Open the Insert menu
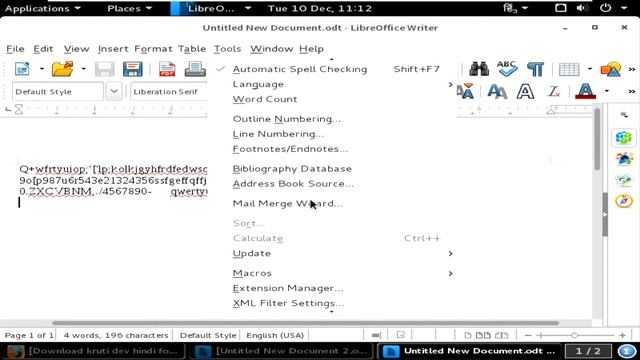 113,49
